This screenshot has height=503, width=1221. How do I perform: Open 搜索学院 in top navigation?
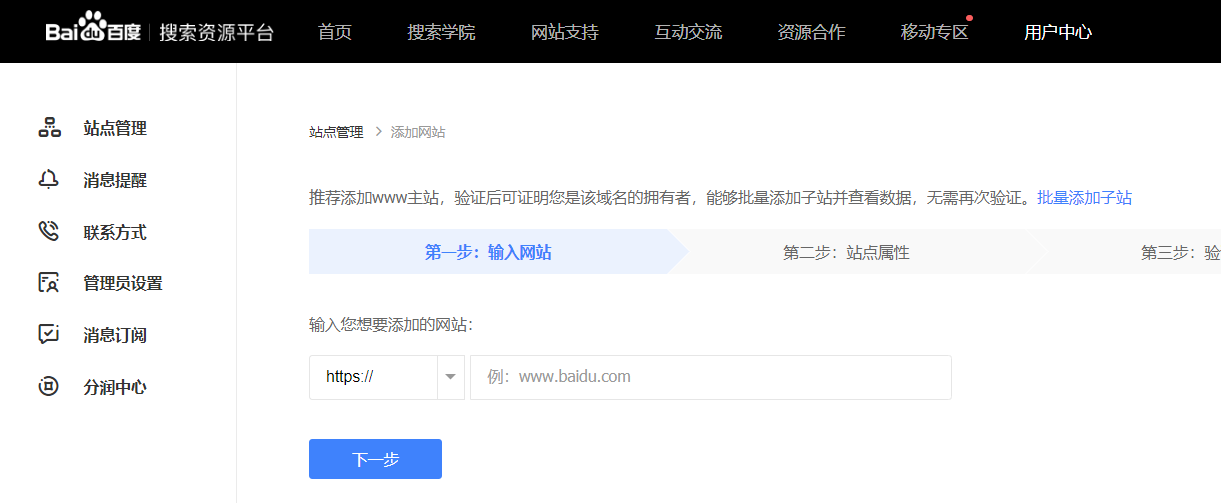(x=441, y=32)
